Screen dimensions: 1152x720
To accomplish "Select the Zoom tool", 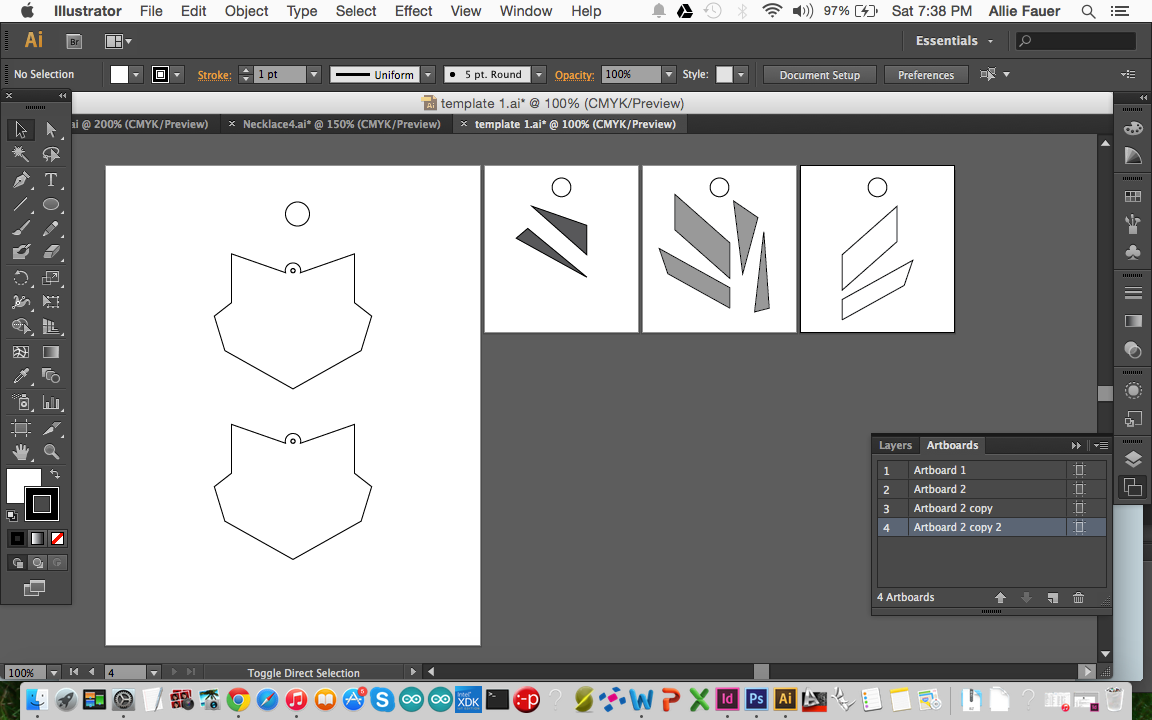I will [x=52, y=451].
